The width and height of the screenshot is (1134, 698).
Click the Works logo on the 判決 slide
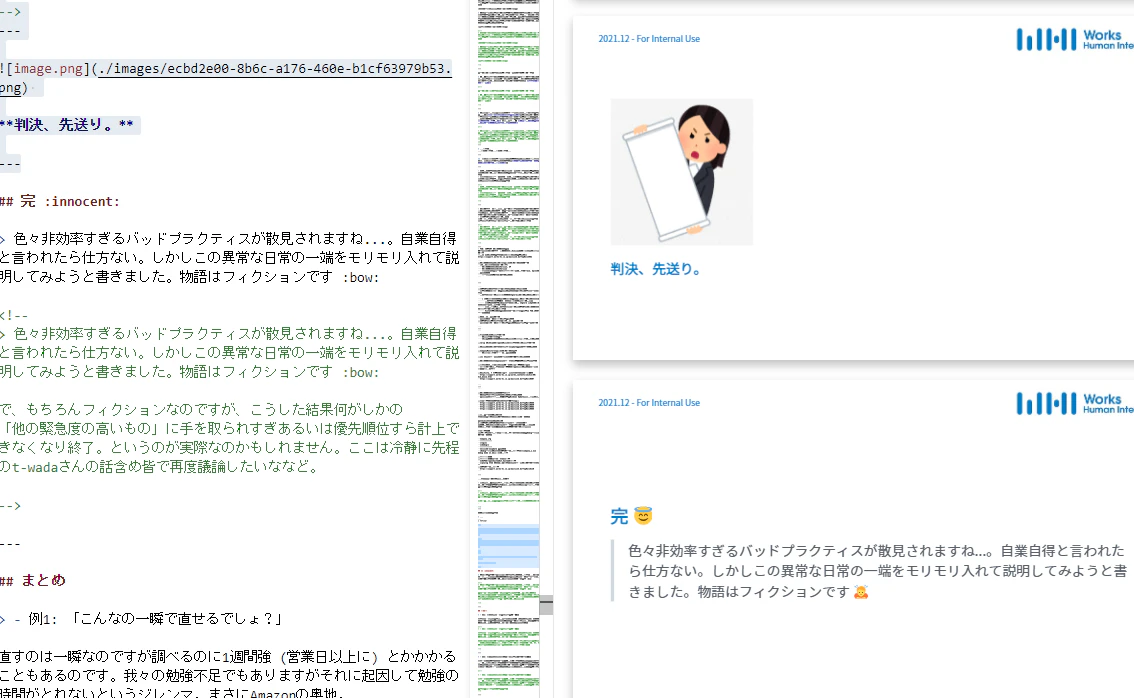[1075, 39]
